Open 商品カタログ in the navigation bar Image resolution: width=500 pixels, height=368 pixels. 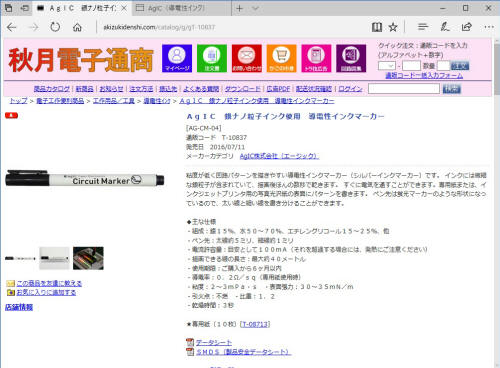pos(52,89)
